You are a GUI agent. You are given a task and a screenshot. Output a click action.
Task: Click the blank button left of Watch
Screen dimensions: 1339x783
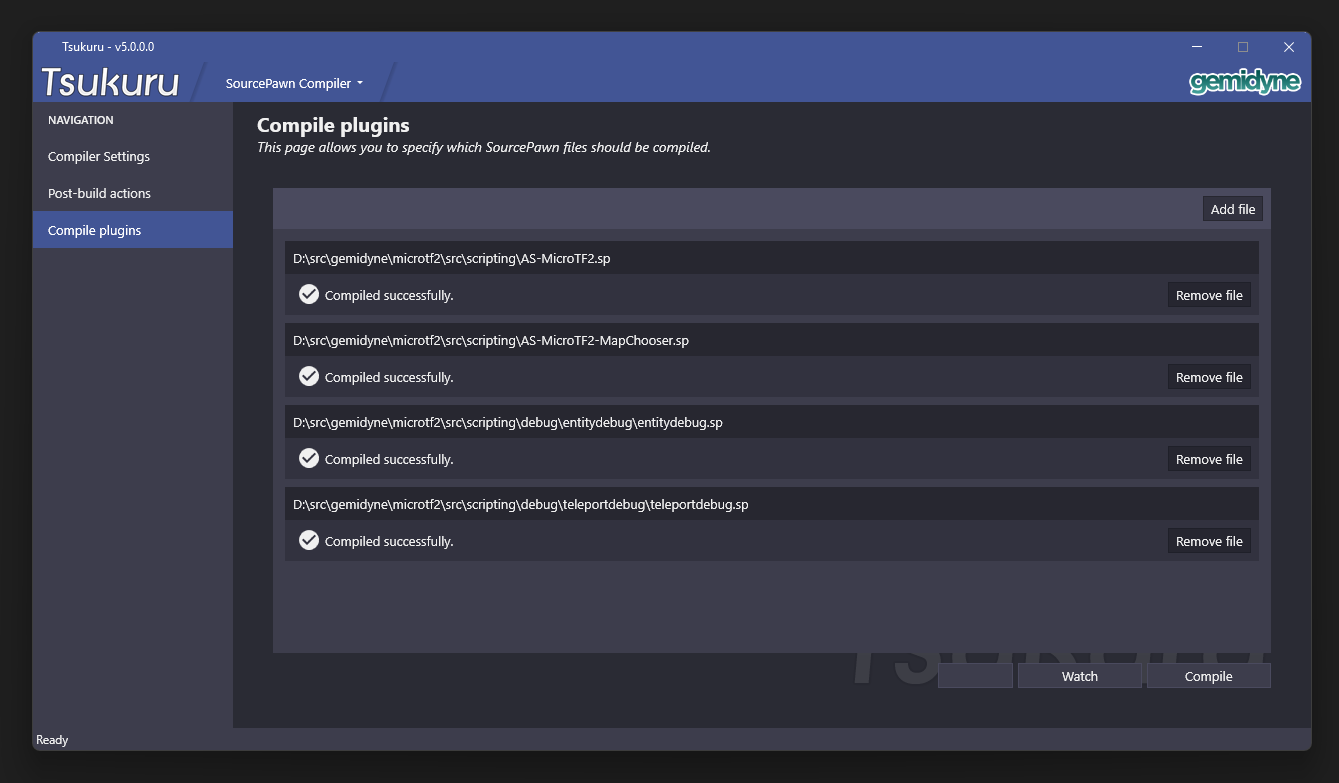975,677
